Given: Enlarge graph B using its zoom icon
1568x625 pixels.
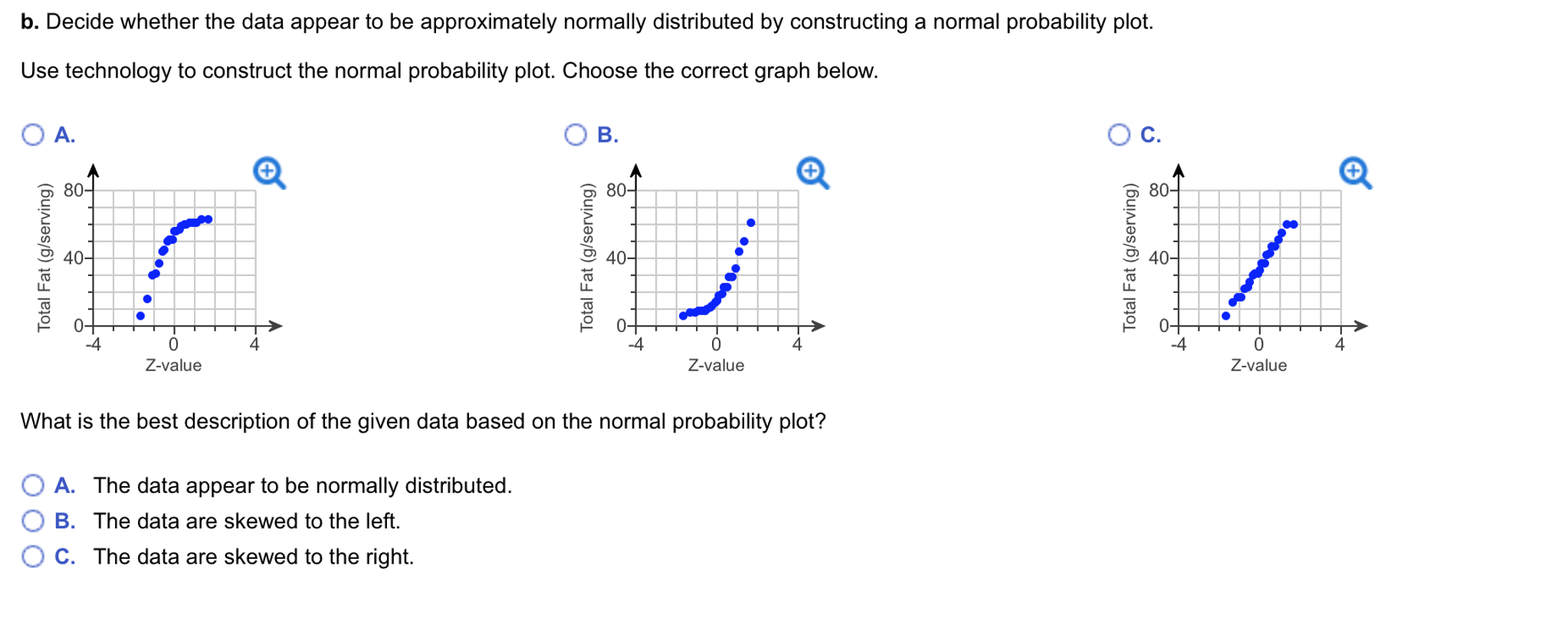Looking at the screenshot, I should click(812, 173).
